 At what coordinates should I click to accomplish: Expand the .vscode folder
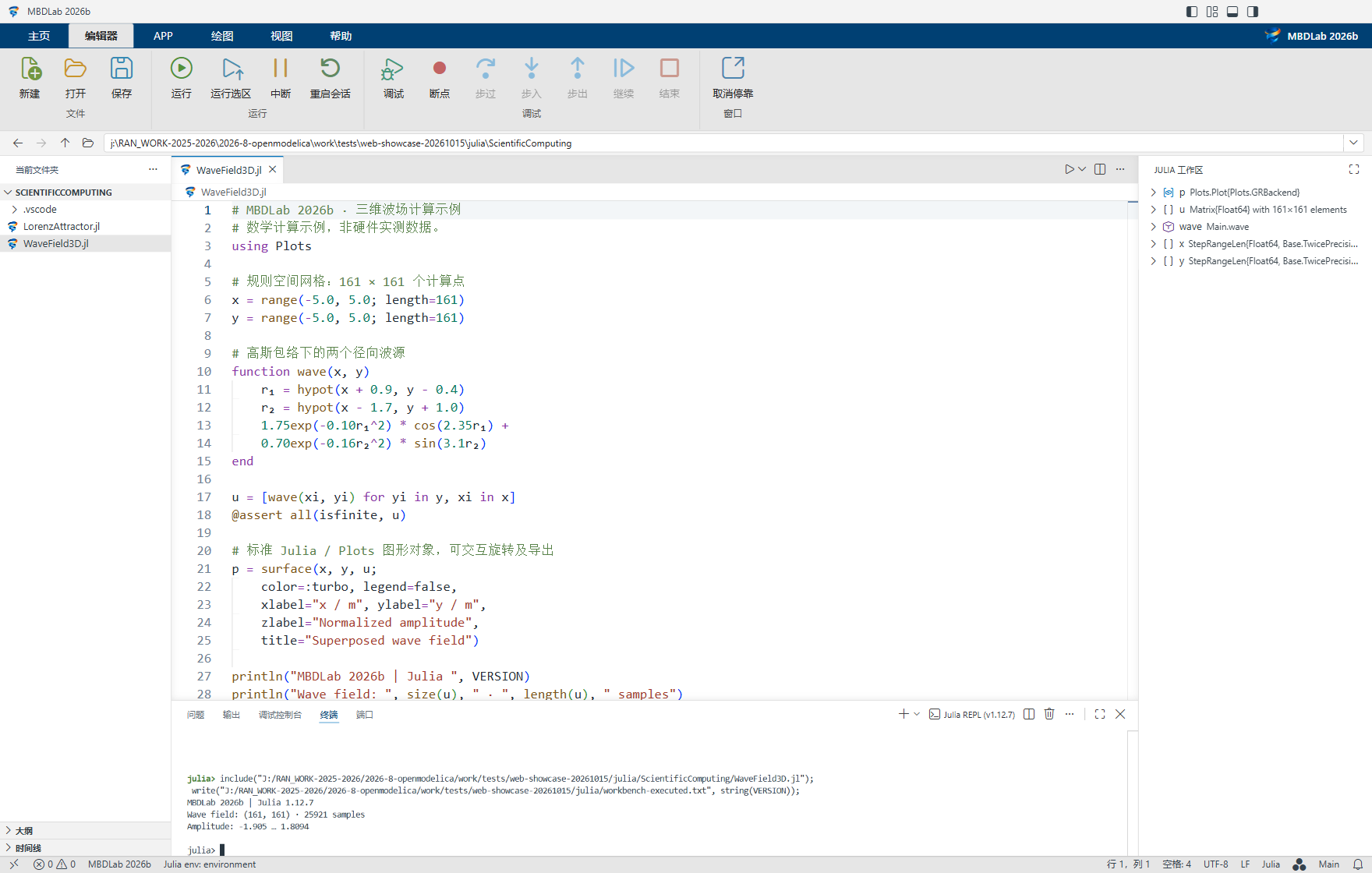click(15, 210)
